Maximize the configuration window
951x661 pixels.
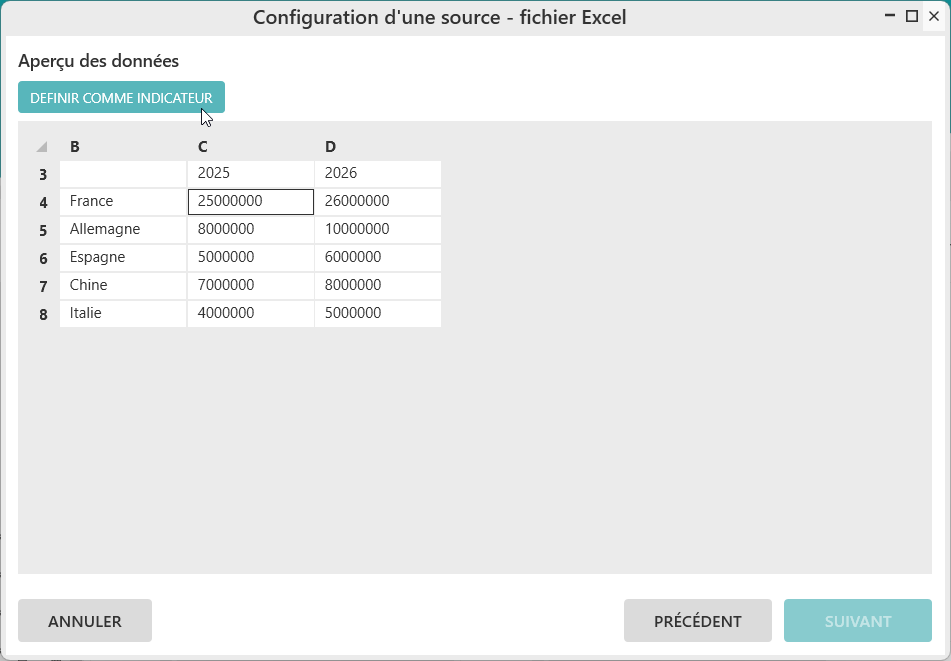911,16
